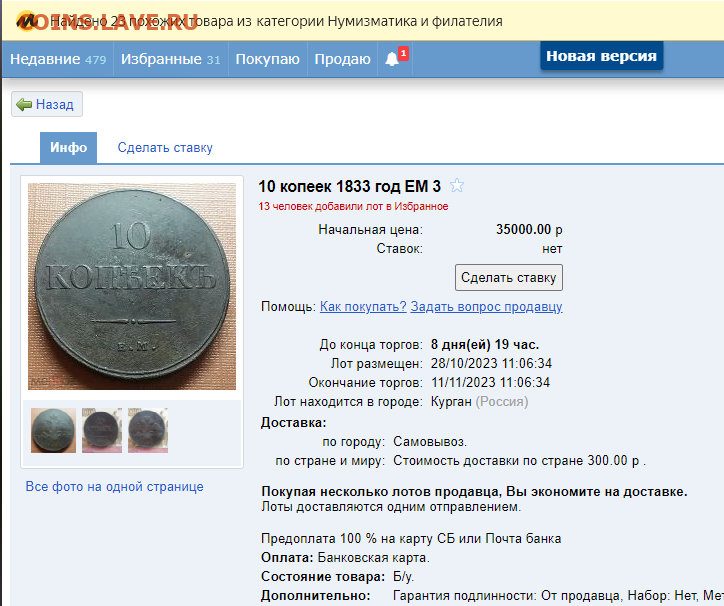Click the main 10 копеек coin photo
Screen dimensions: 724x606
132,286
